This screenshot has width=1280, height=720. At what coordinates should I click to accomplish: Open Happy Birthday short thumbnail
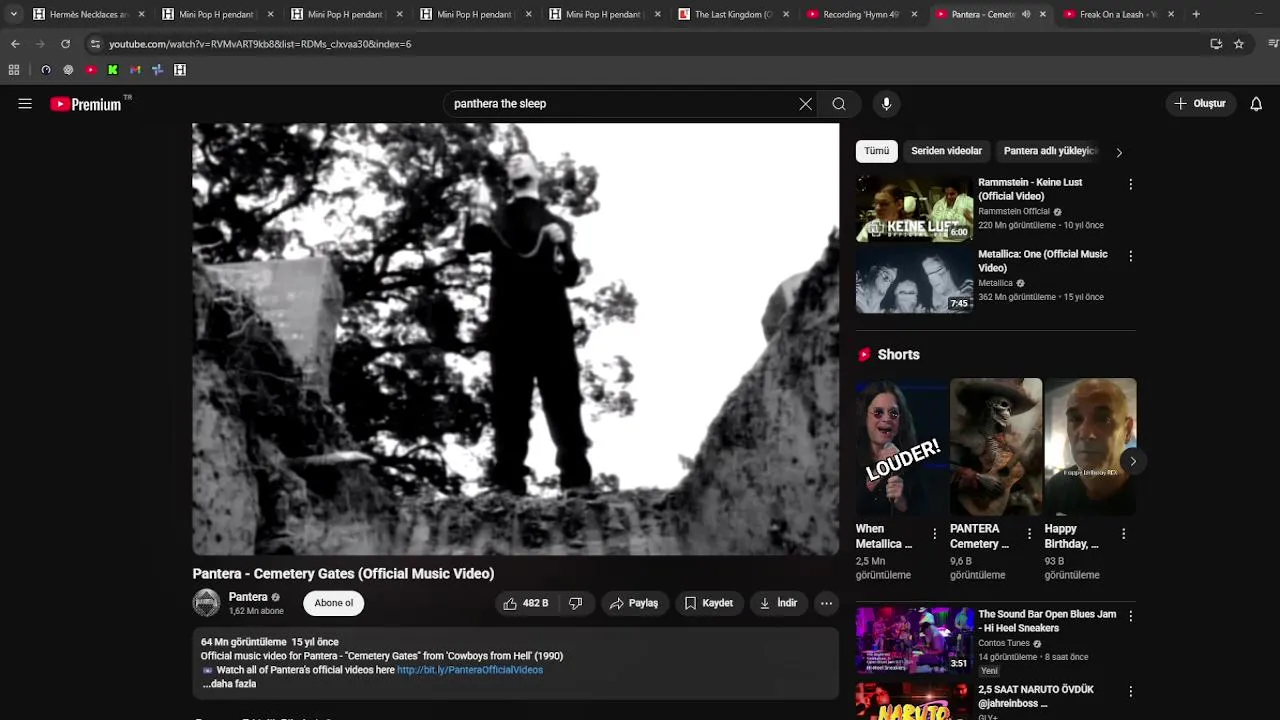(1090, 447)
